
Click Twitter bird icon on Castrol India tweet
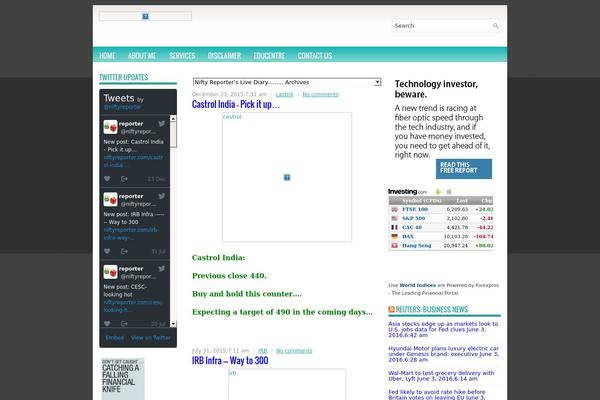pyautogui.click(x=162, y=124)
